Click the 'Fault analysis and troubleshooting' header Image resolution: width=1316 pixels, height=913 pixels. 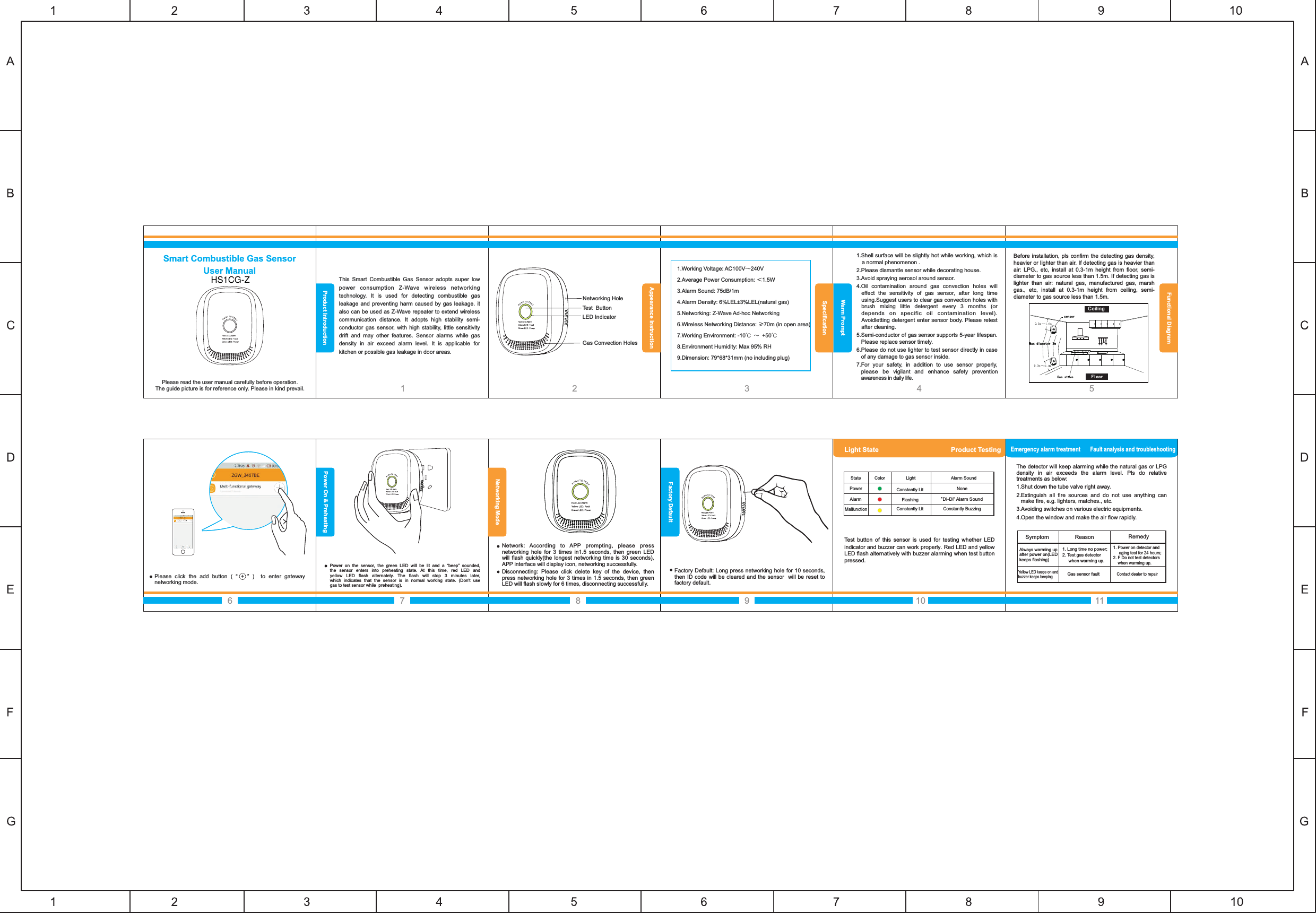[1132, 449]
